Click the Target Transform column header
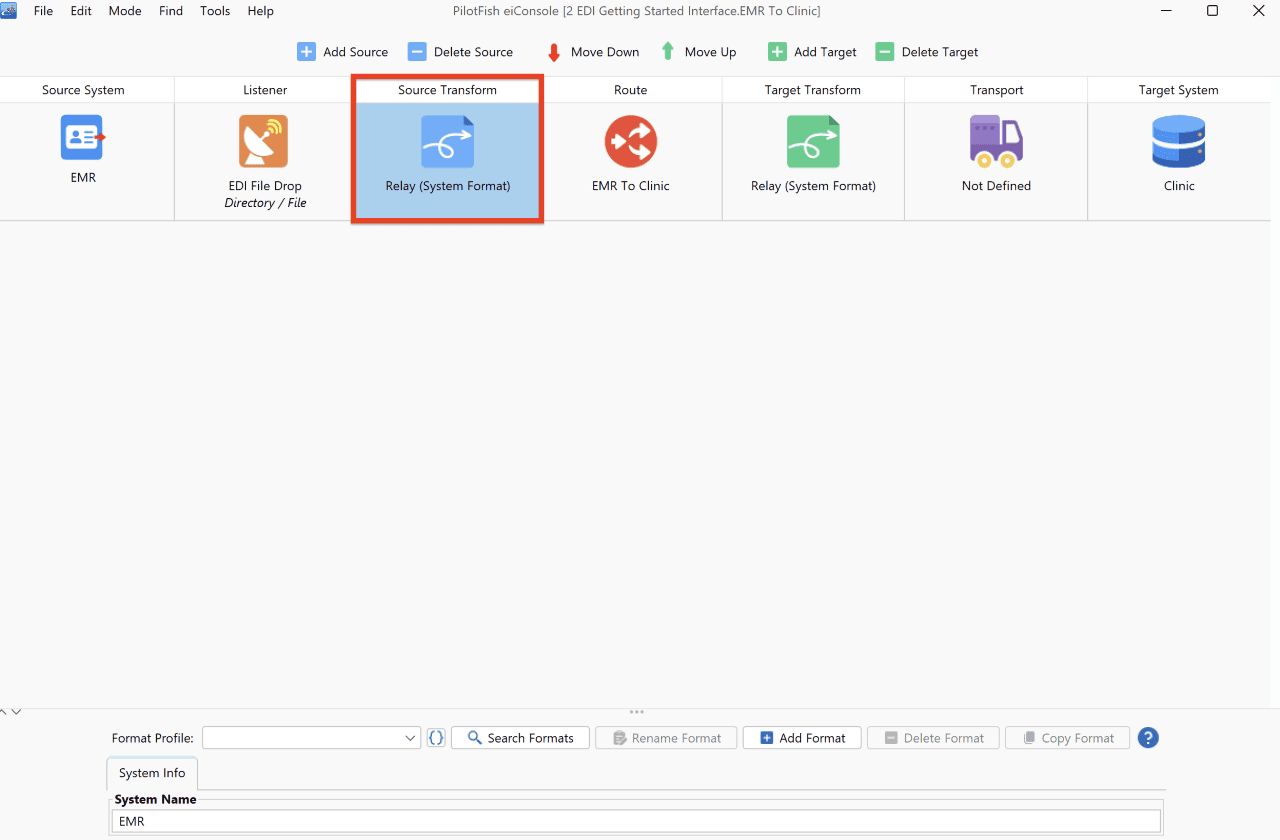The width and height of the screenshot is (1280, 840). pos(813,90)
